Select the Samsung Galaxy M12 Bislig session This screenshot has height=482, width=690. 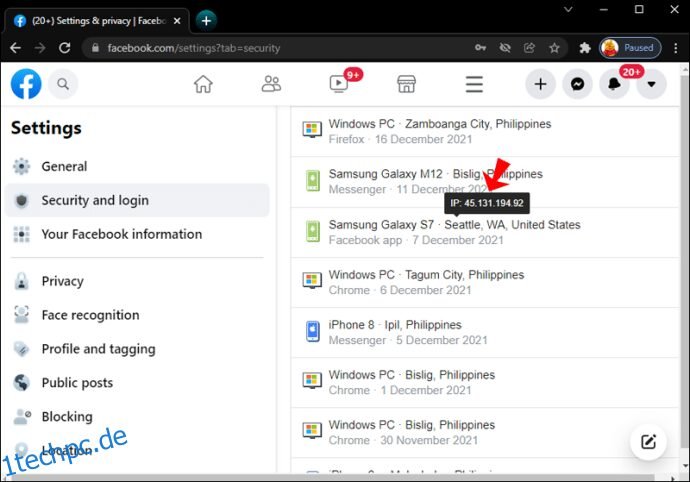(x=484, y=182)
